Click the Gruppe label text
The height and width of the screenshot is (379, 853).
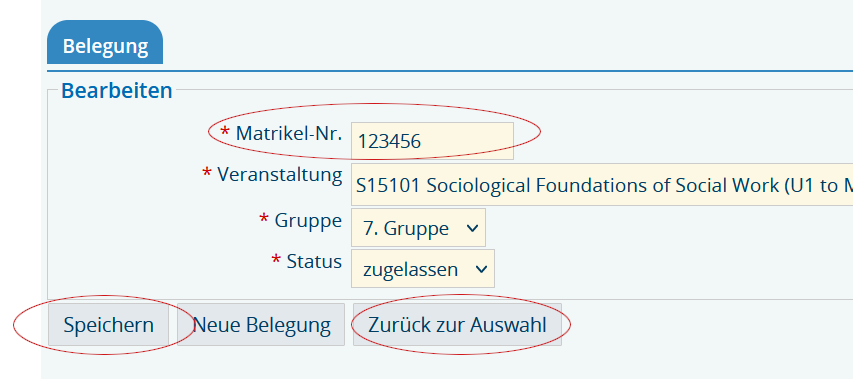pos(308,221)
